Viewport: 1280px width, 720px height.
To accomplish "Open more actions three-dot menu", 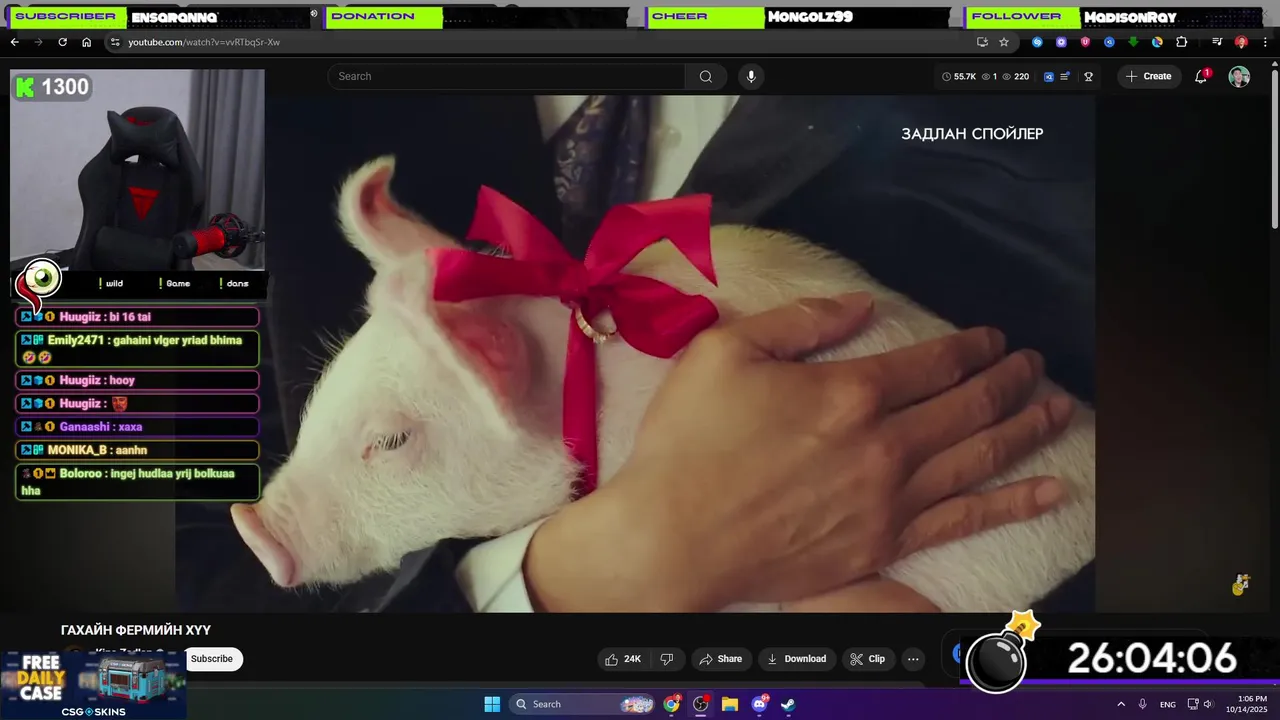I will pos(913,659).
